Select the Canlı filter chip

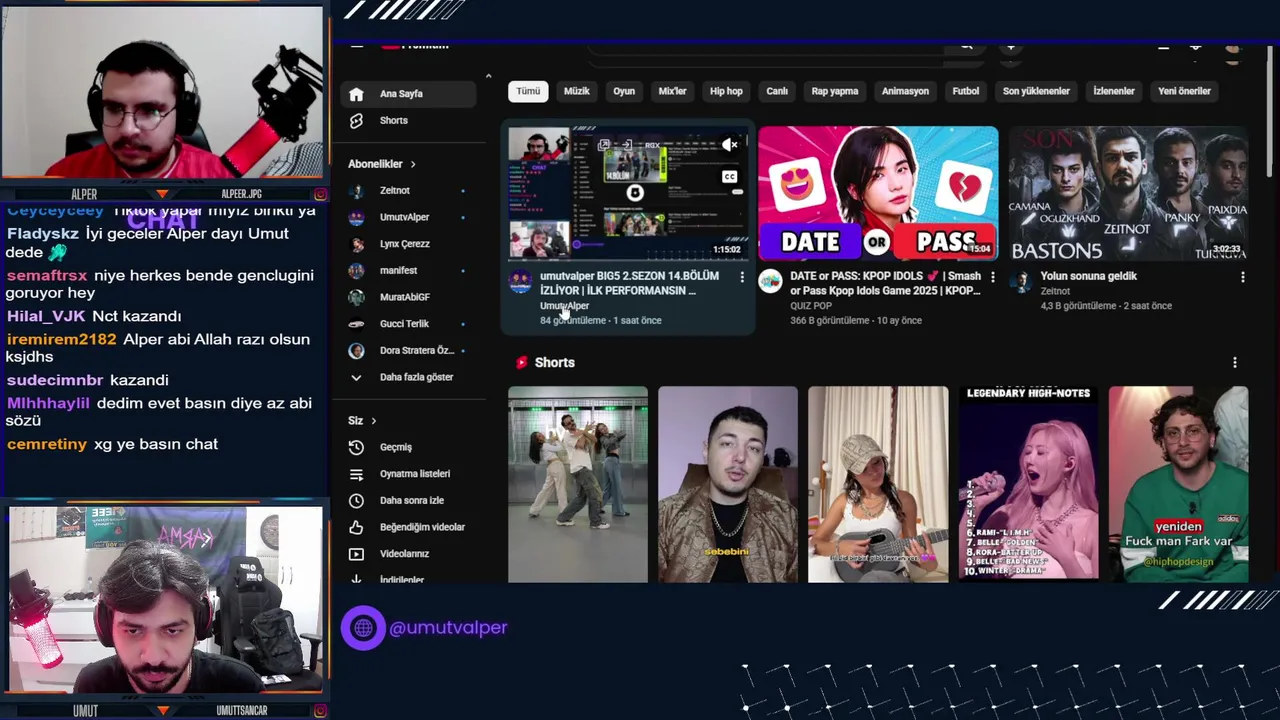click(777, 91)
